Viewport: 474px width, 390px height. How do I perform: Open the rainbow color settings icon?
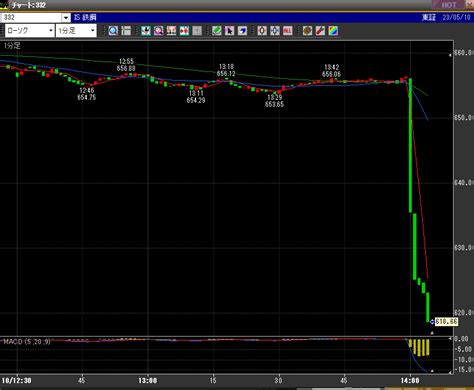[333, 31]
